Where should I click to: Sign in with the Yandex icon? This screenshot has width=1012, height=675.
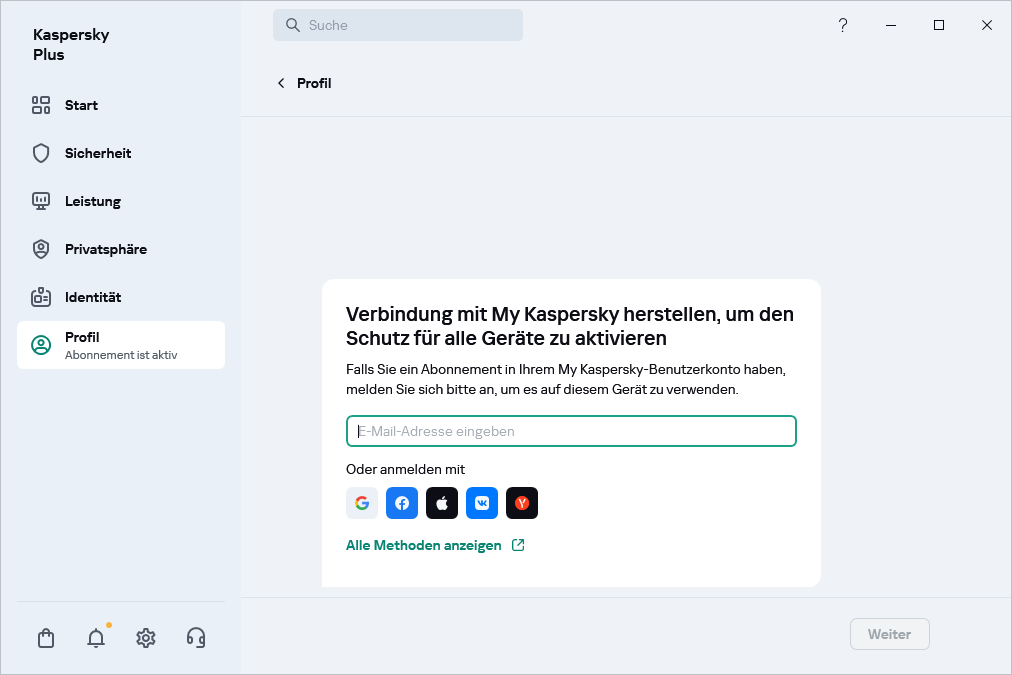click(x=521, y=503)
